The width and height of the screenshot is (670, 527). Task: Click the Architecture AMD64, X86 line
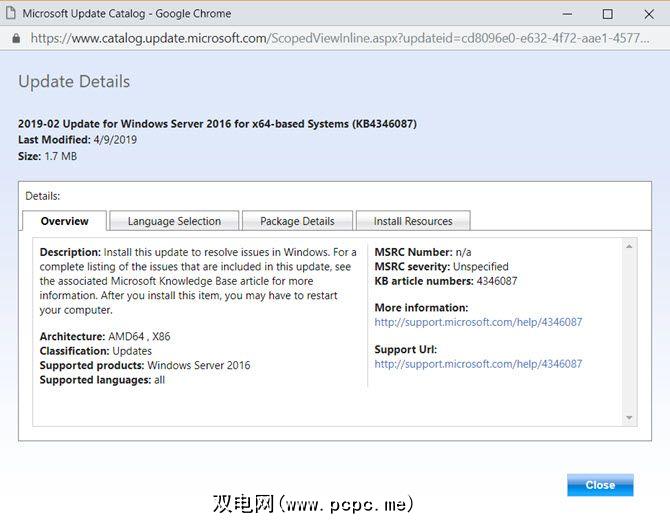coord(105,336)
